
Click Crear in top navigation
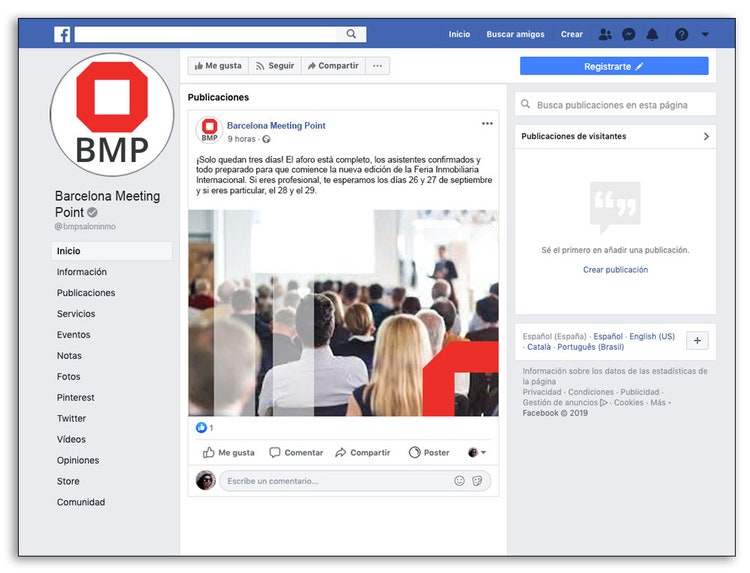tap(572, 34)
